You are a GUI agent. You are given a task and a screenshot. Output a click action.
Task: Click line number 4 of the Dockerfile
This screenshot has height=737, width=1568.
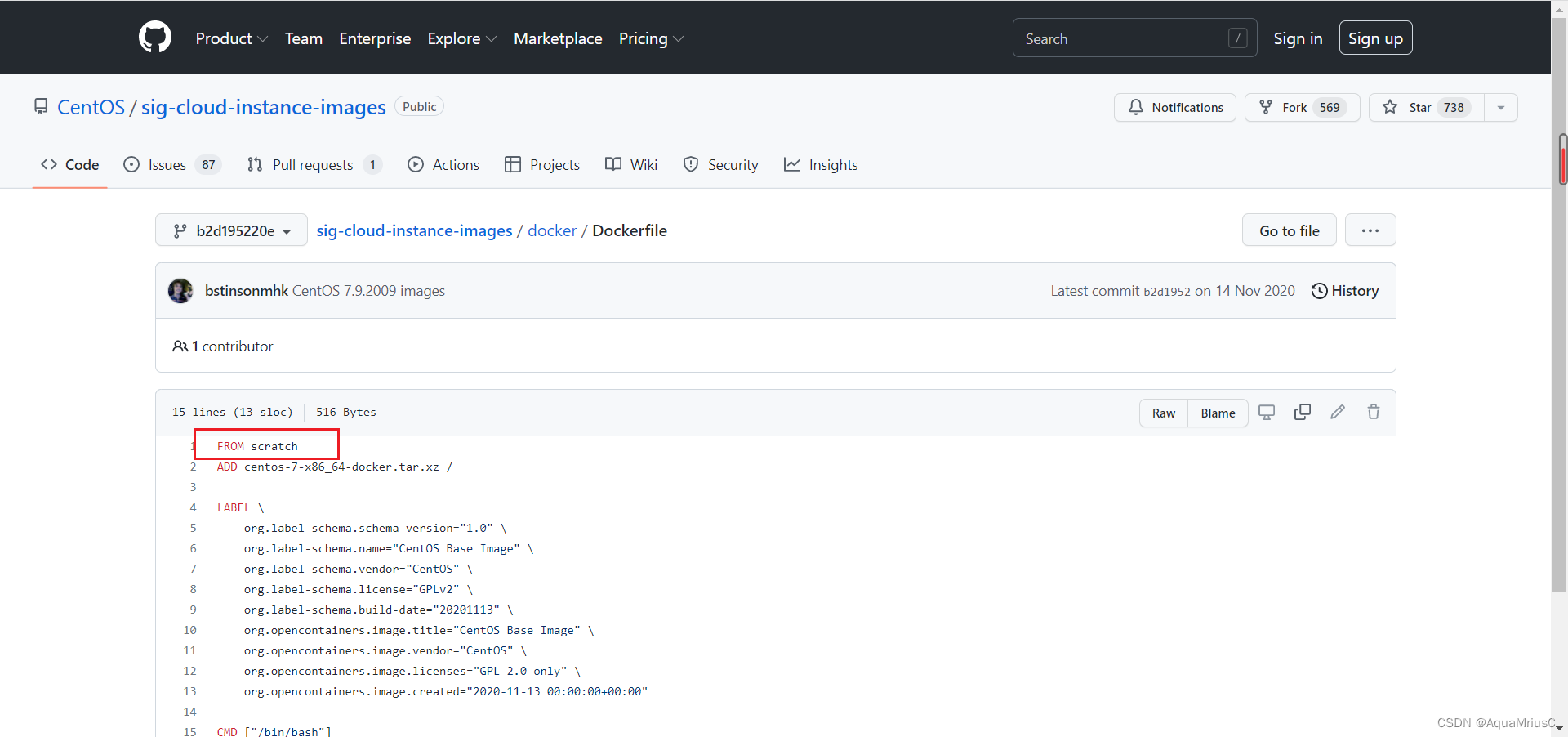194,507
